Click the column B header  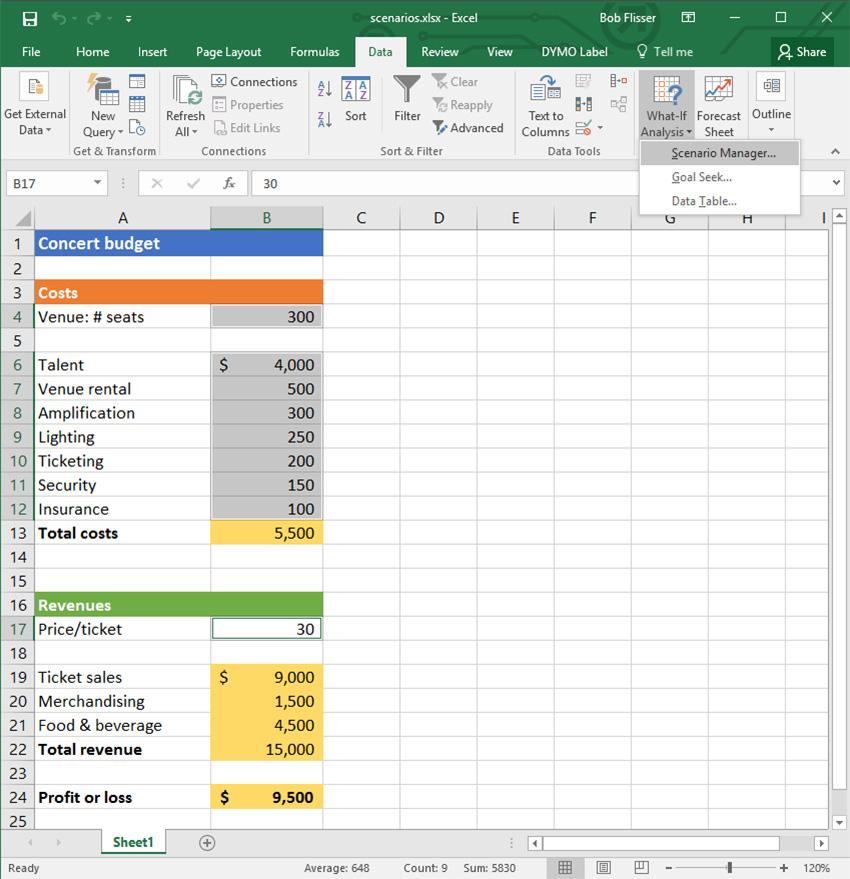pyautogui.click(x=267, y=218)
